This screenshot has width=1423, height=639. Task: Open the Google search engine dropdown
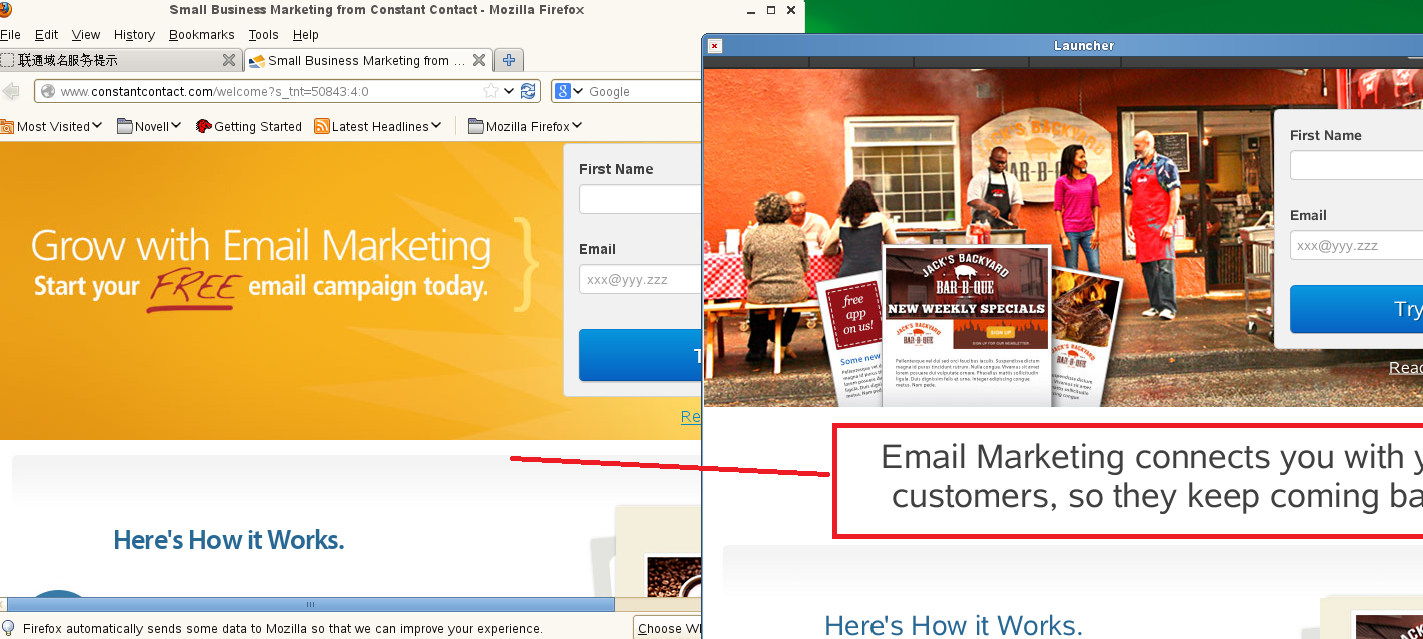click(569, 91)
